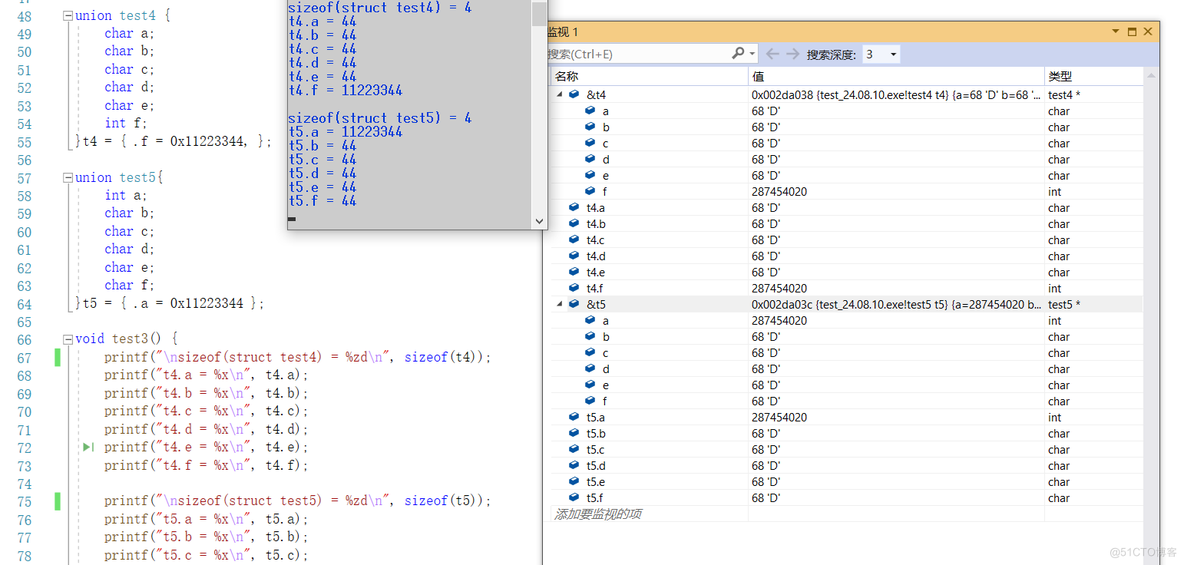Image resolution: width=1184 pixels, height=565 pixels.
Task: Click the variable icon beside t5.d
Action: tap(574, 465)
